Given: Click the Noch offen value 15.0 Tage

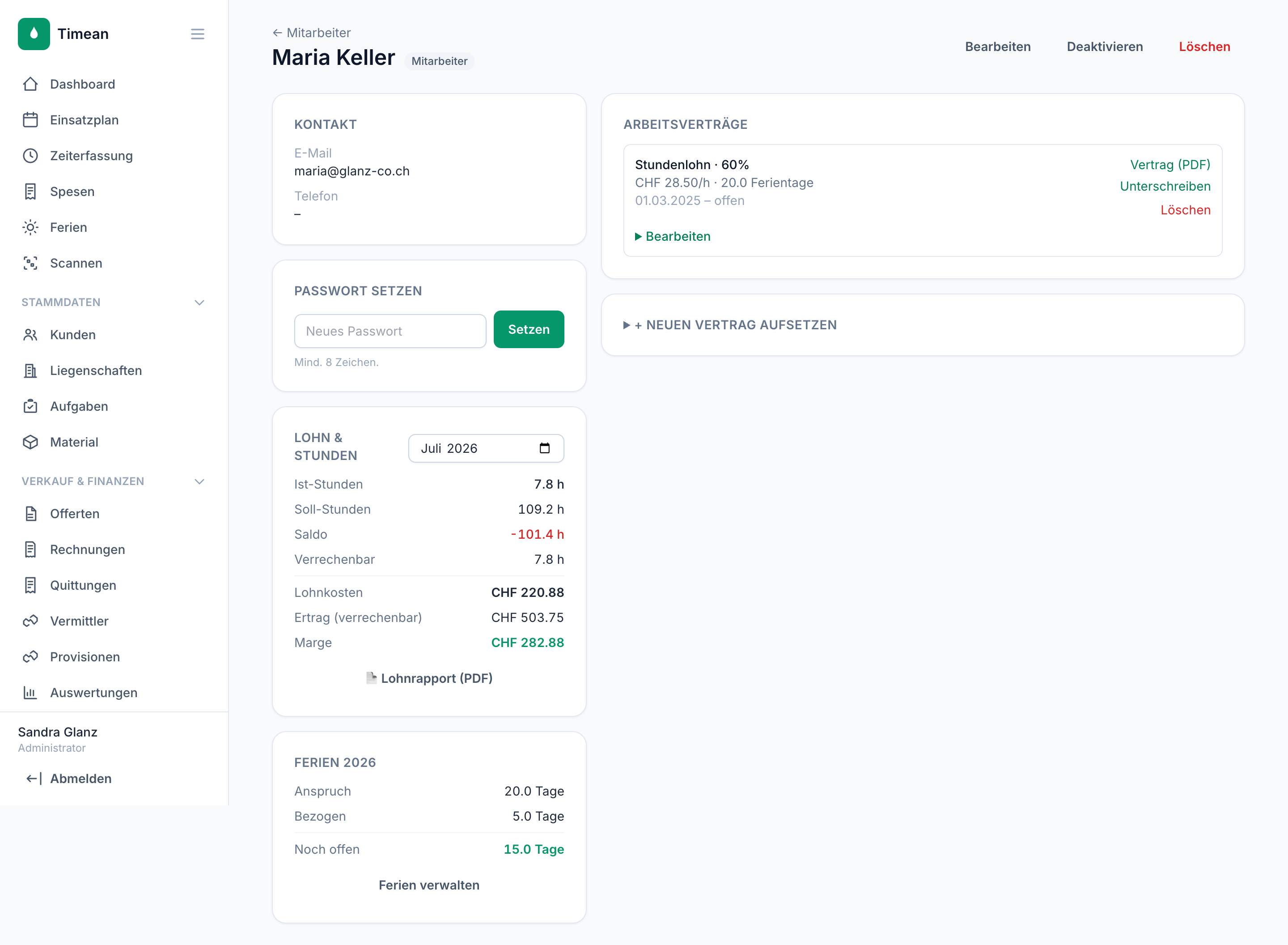Looking at the screenshot, I should 534,849.
